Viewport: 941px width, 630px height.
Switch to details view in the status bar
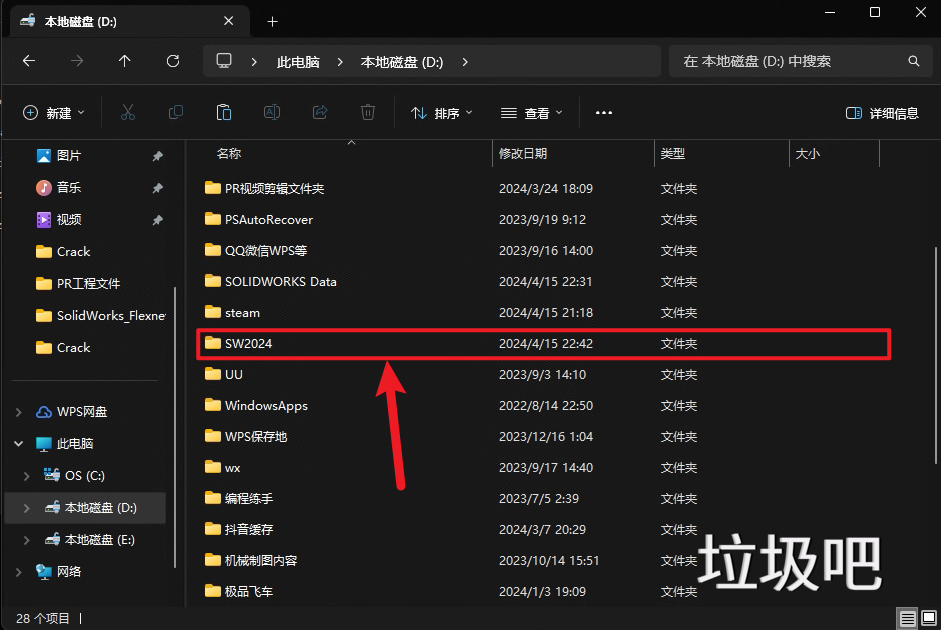coord(908,618)
